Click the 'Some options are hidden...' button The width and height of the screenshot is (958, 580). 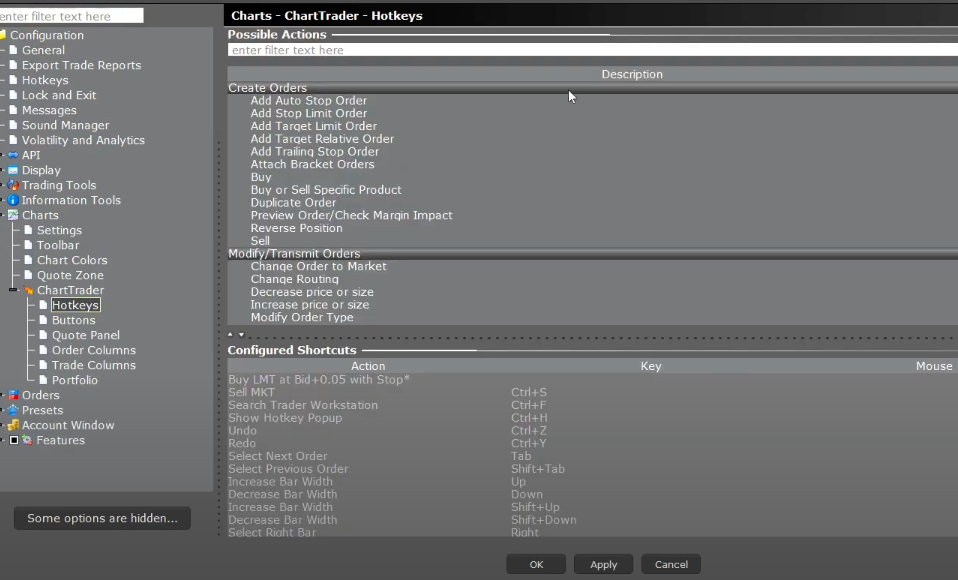click(102, 518)
